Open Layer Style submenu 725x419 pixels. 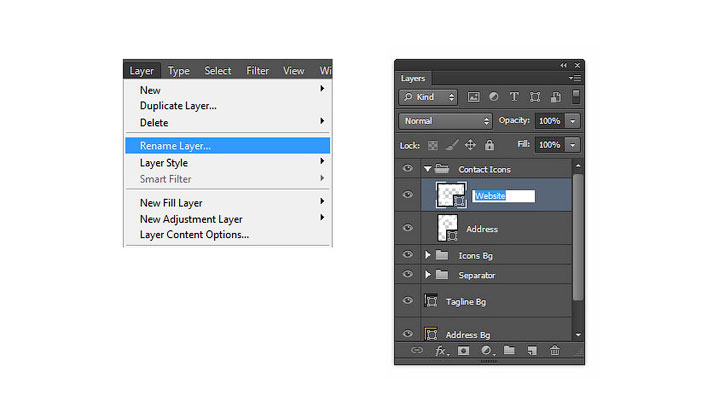tap(227, 163)
